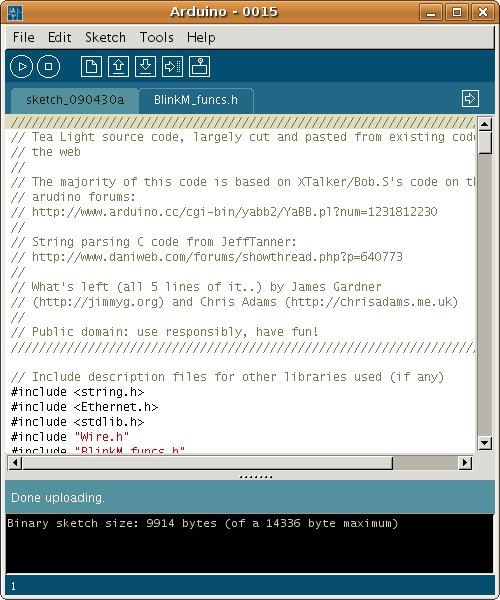The height and width of the screenshot is (600, 500).
Task: Click the Verify/Compile play button
Action: (x=21, y=67)
